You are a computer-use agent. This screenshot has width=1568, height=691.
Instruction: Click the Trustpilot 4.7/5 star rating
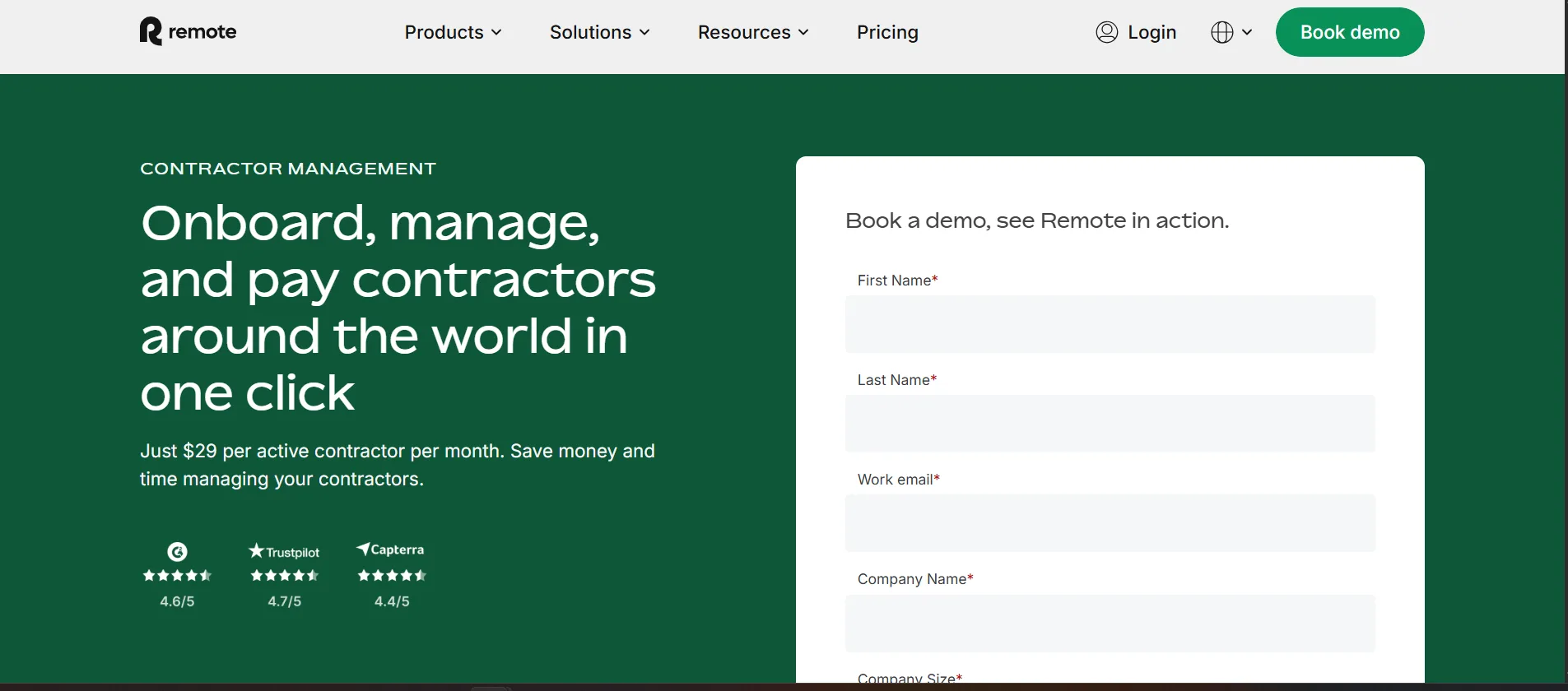coord(284,576)
